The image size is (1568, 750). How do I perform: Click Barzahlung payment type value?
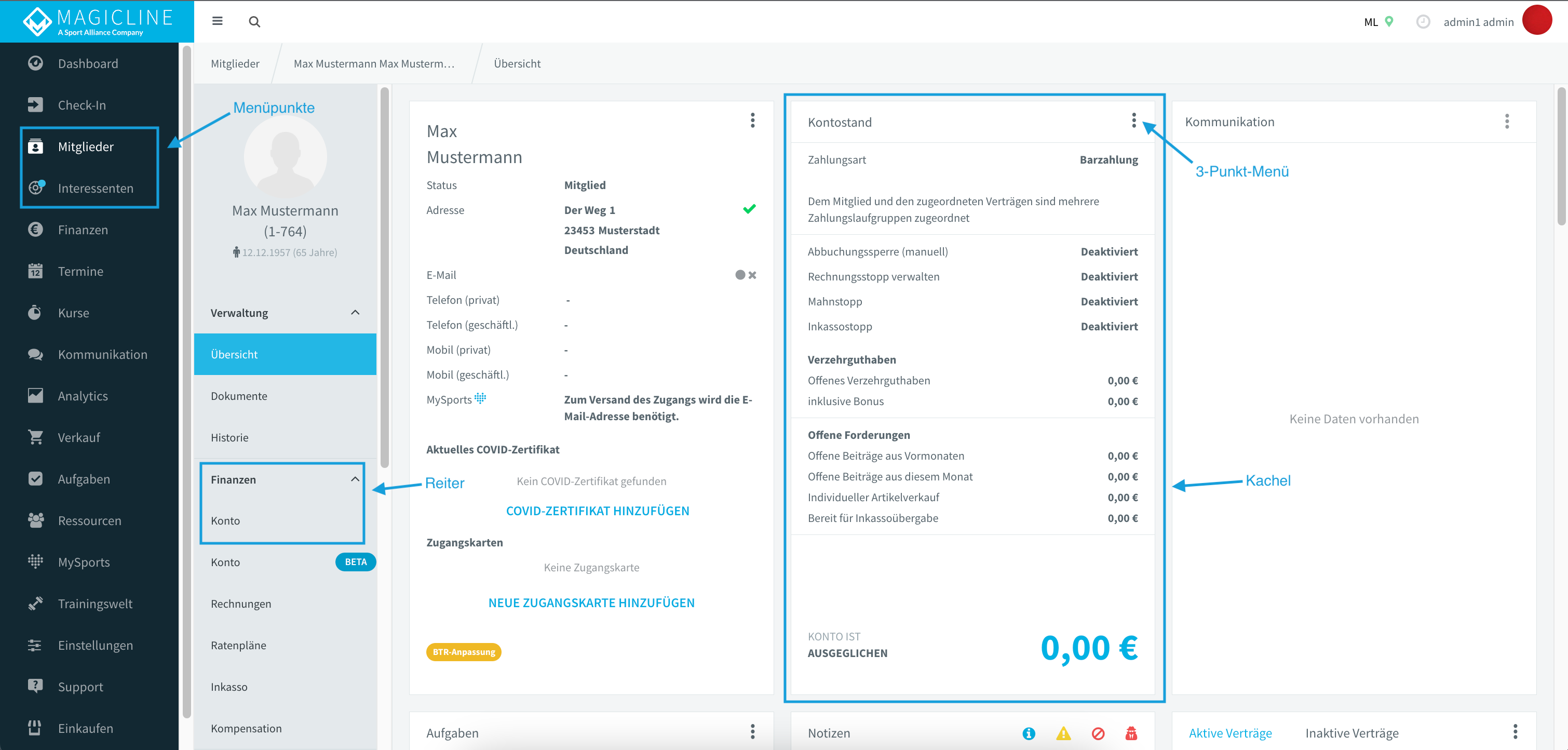(1109, 159)
